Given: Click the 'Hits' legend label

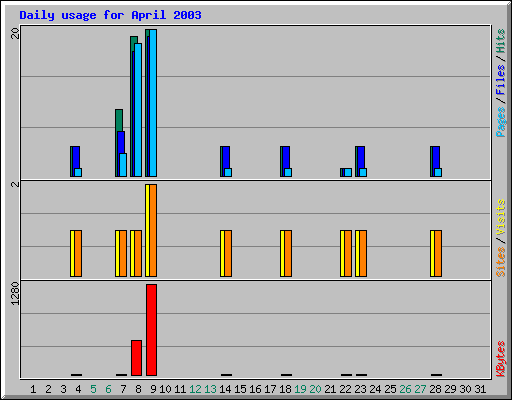Looking at the screenshot, I should coord(501,41).
